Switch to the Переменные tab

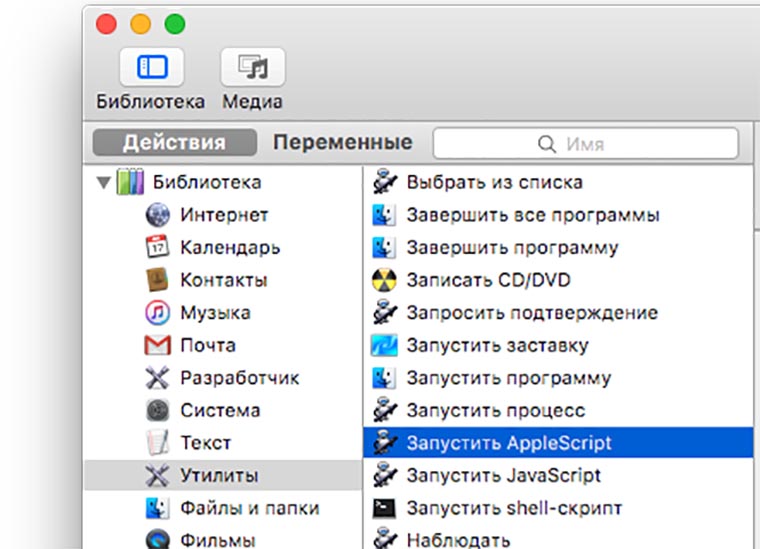[343, 142]
